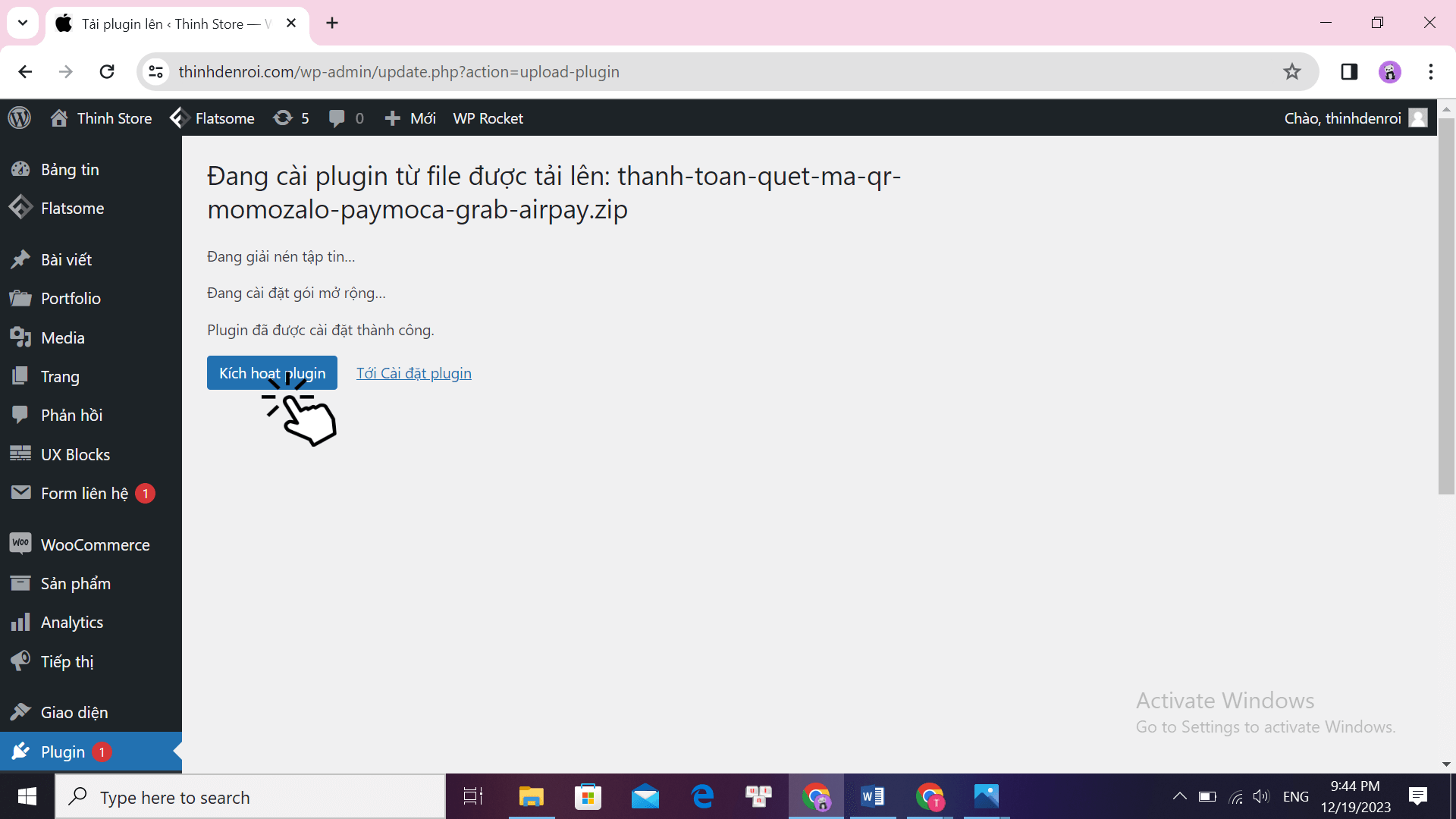Open Sản phẩm products menu
Image resolution: width=1456 pixels, height=819 pixels.
pyautogui.click(x=91, y=583)
